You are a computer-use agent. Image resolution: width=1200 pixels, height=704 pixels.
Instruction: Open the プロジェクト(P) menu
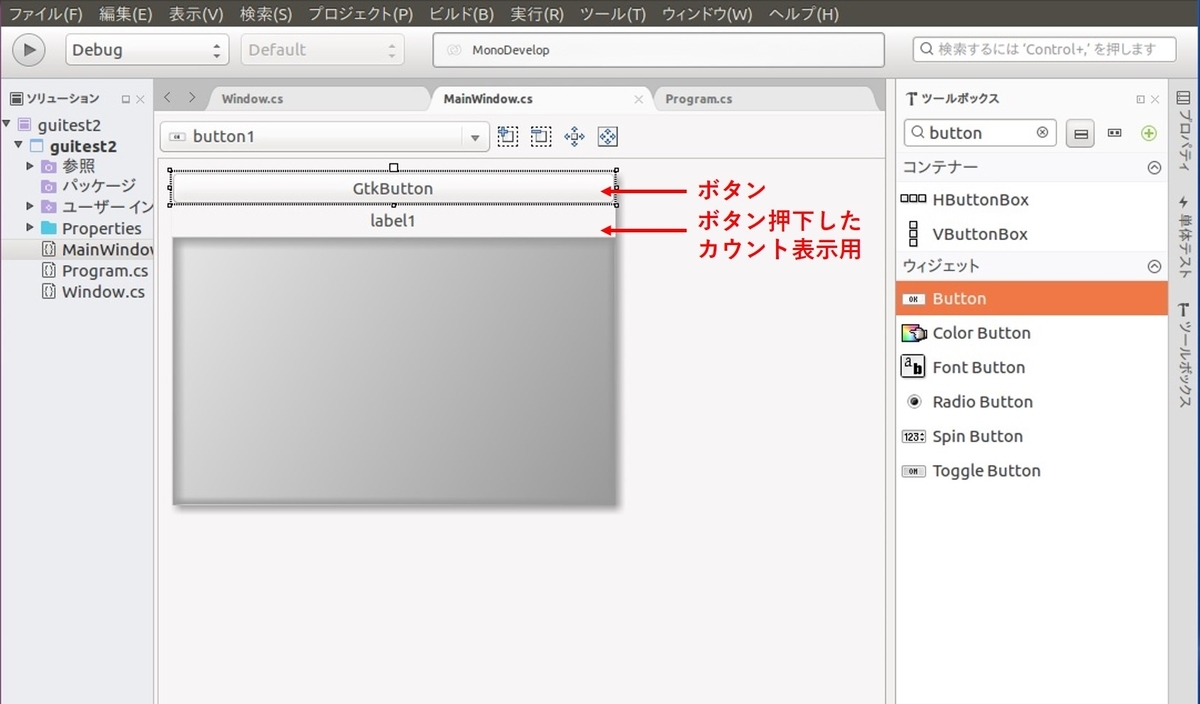tap(358, 14)
